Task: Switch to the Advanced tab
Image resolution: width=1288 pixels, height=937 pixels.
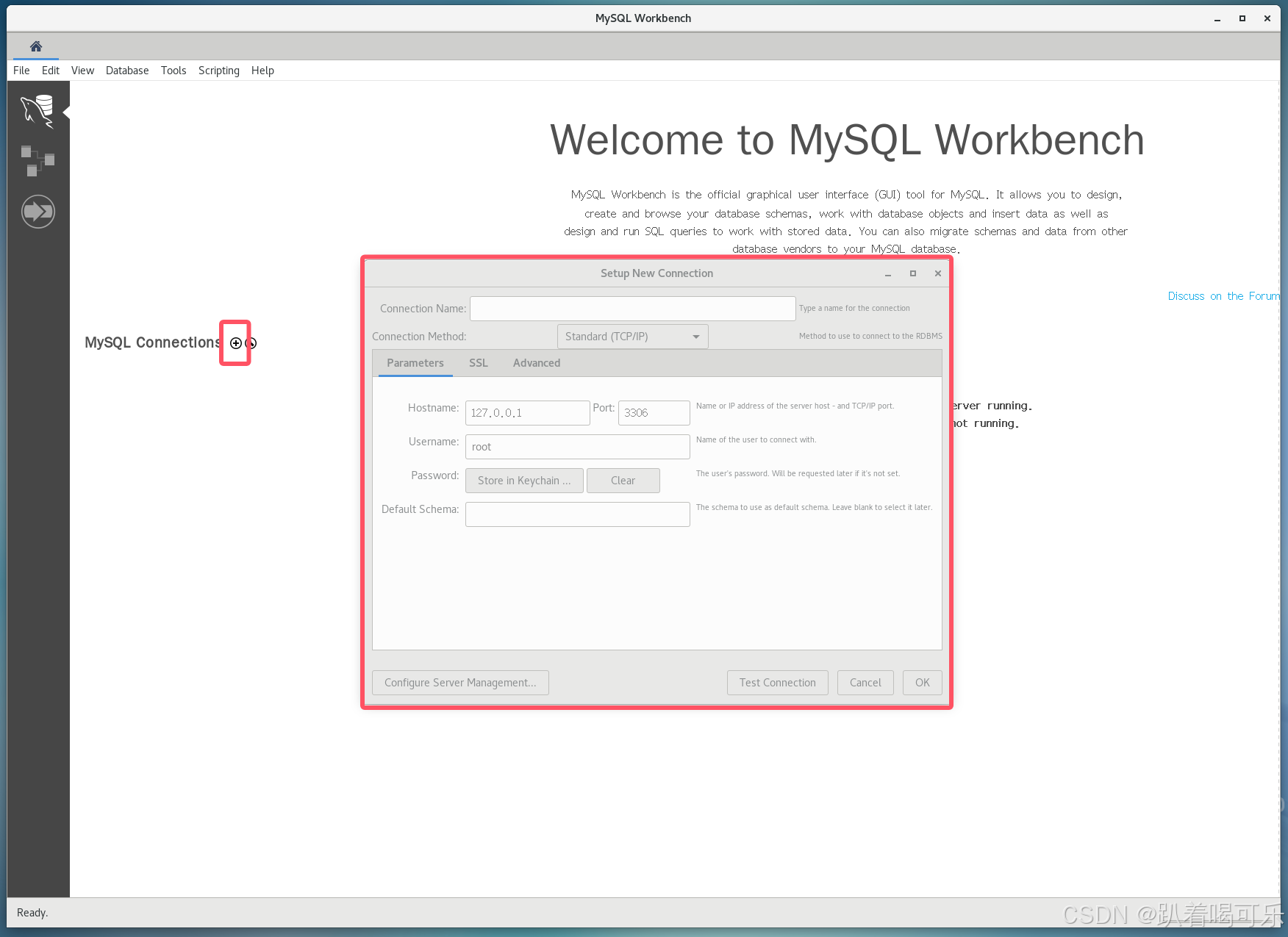Action: 537,363
